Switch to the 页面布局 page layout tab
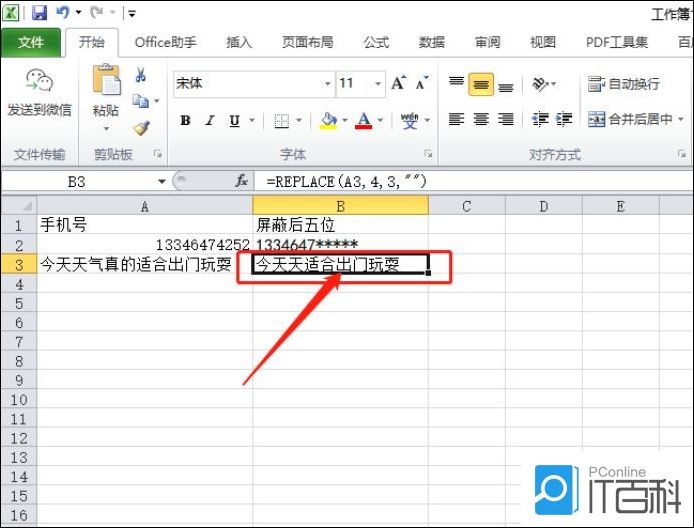The height and width of the screenshot is (528, 694). pyautogui.click(x=308, y=42)
